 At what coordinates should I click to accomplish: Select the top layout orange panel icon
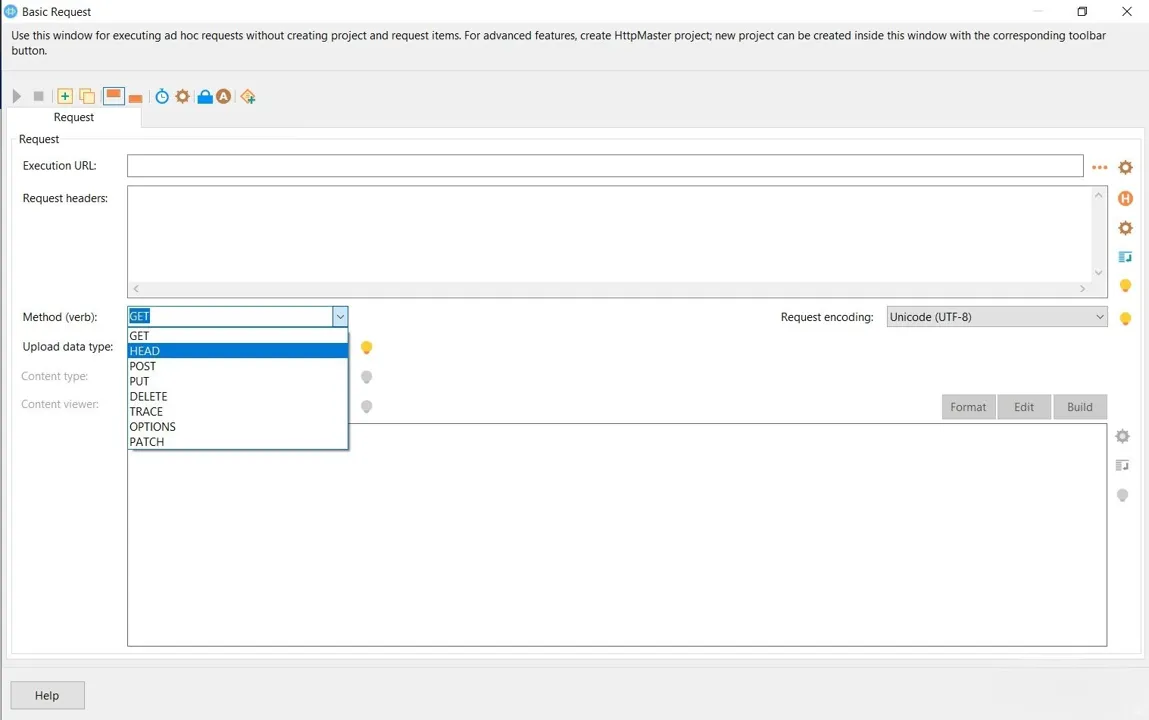[114, 96]
